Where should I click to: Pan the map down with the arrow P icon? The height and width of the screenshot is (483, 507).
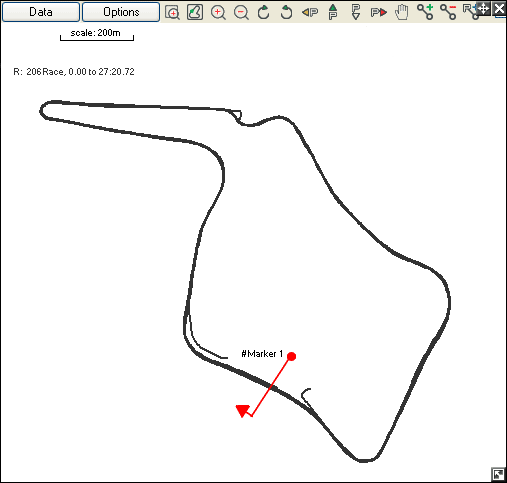pyautogui.click(x=356, y=12)
